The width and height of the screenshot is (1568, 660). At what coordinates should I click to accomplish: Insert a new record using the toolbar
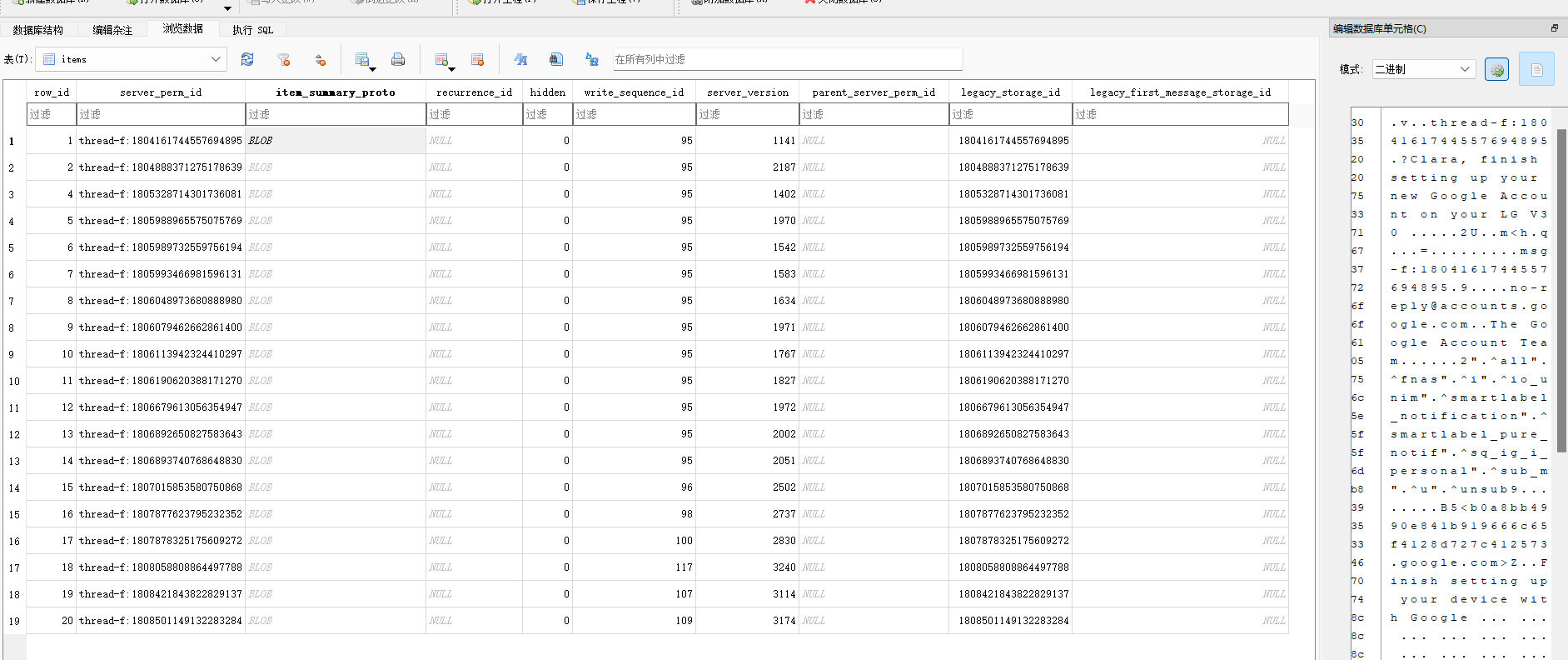(444, 59)
